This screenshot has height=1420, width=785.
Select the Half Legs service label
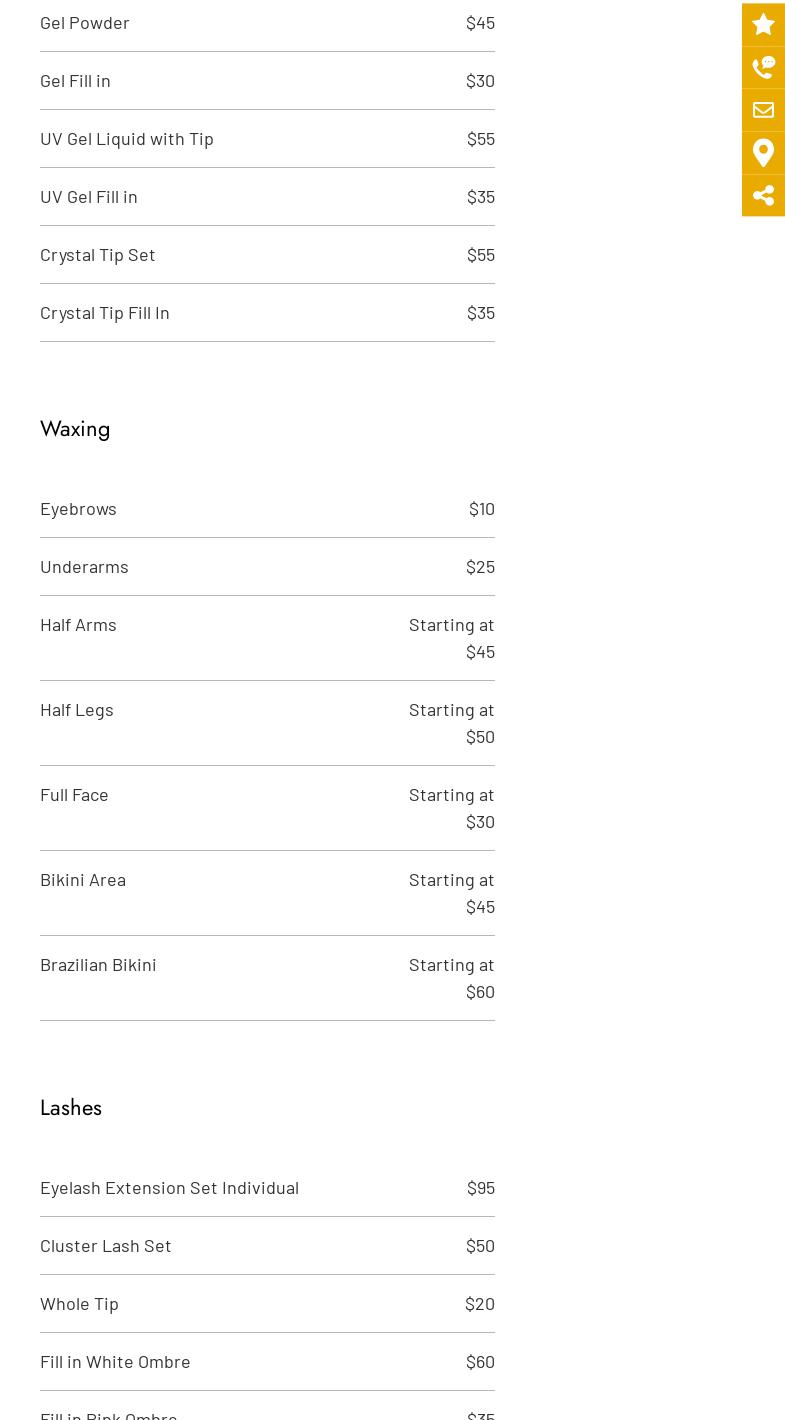(77, 710)
